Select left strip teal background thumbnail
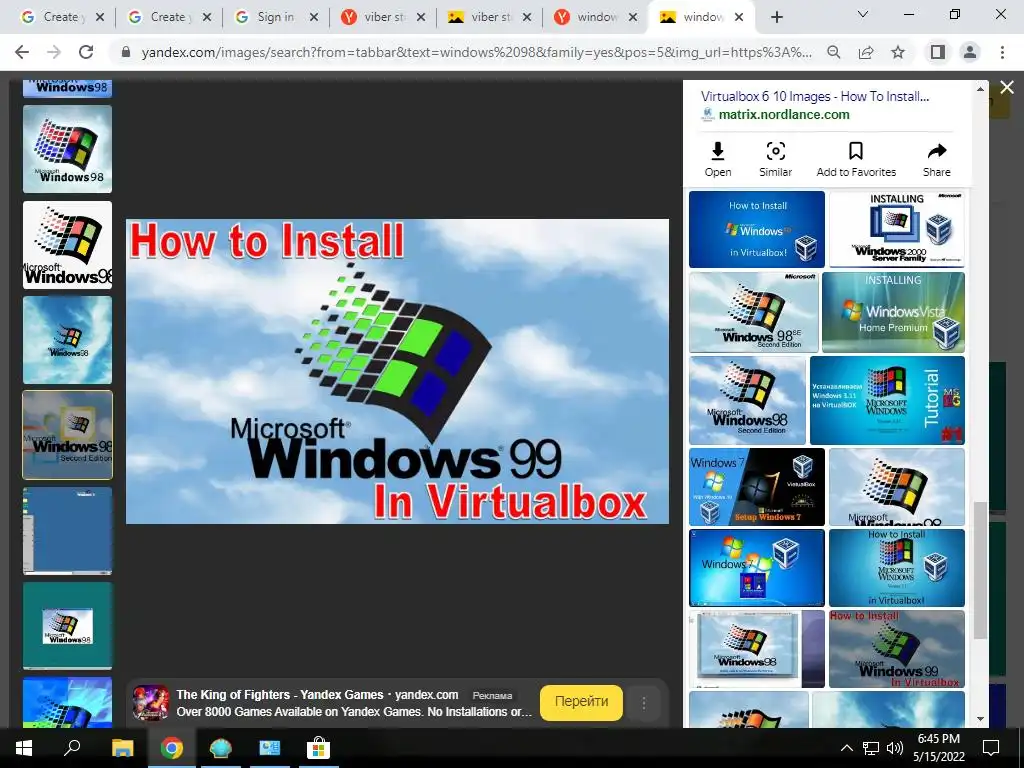Image resolution: width=1024 pixels, height=768 pixels. click(67, 626)
